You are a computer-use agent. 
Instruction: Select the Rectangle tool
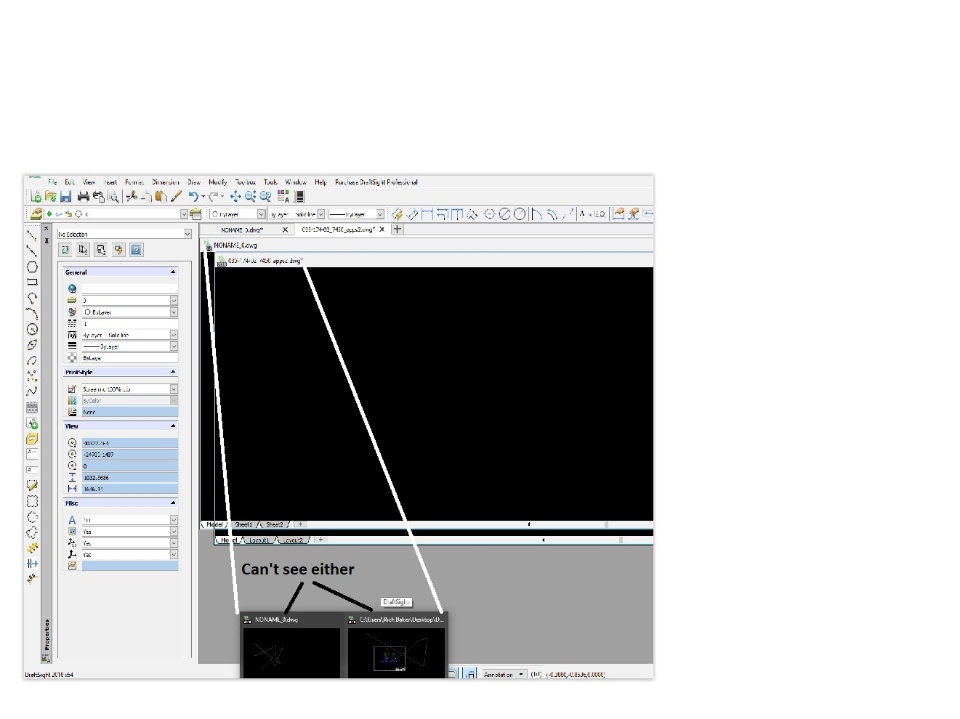(x=32, y=282)
